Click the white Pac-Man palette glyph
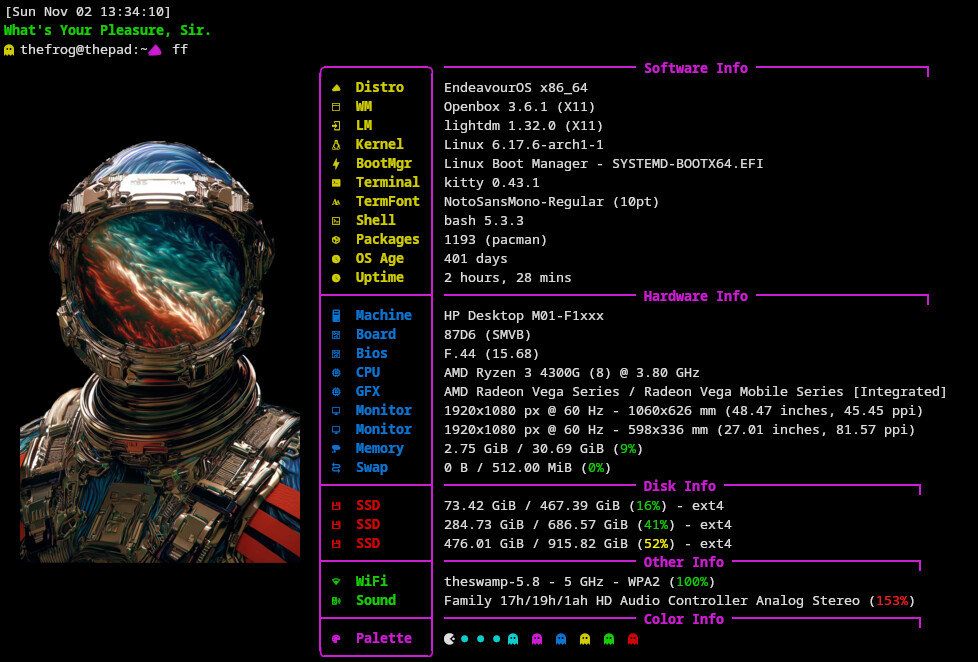978x662 pixels. tap(449, 639)
